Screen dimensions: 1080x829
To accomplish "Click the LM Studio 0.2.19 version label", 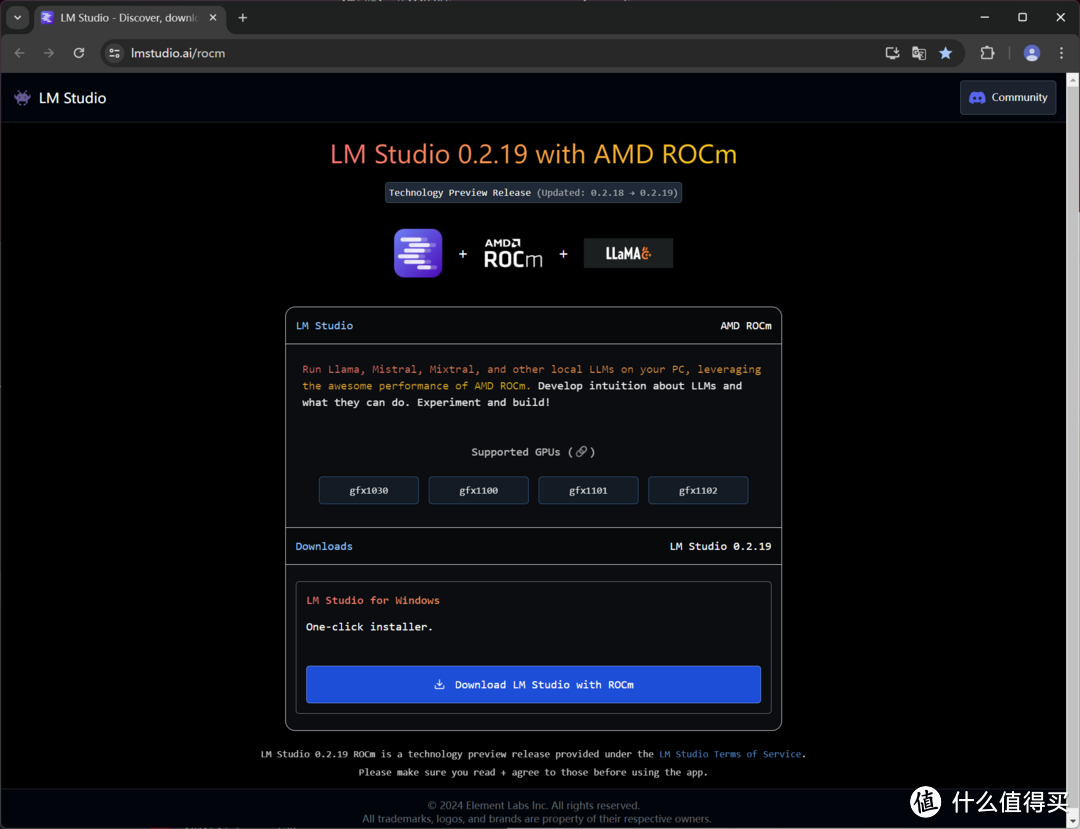I will [720, 546].
